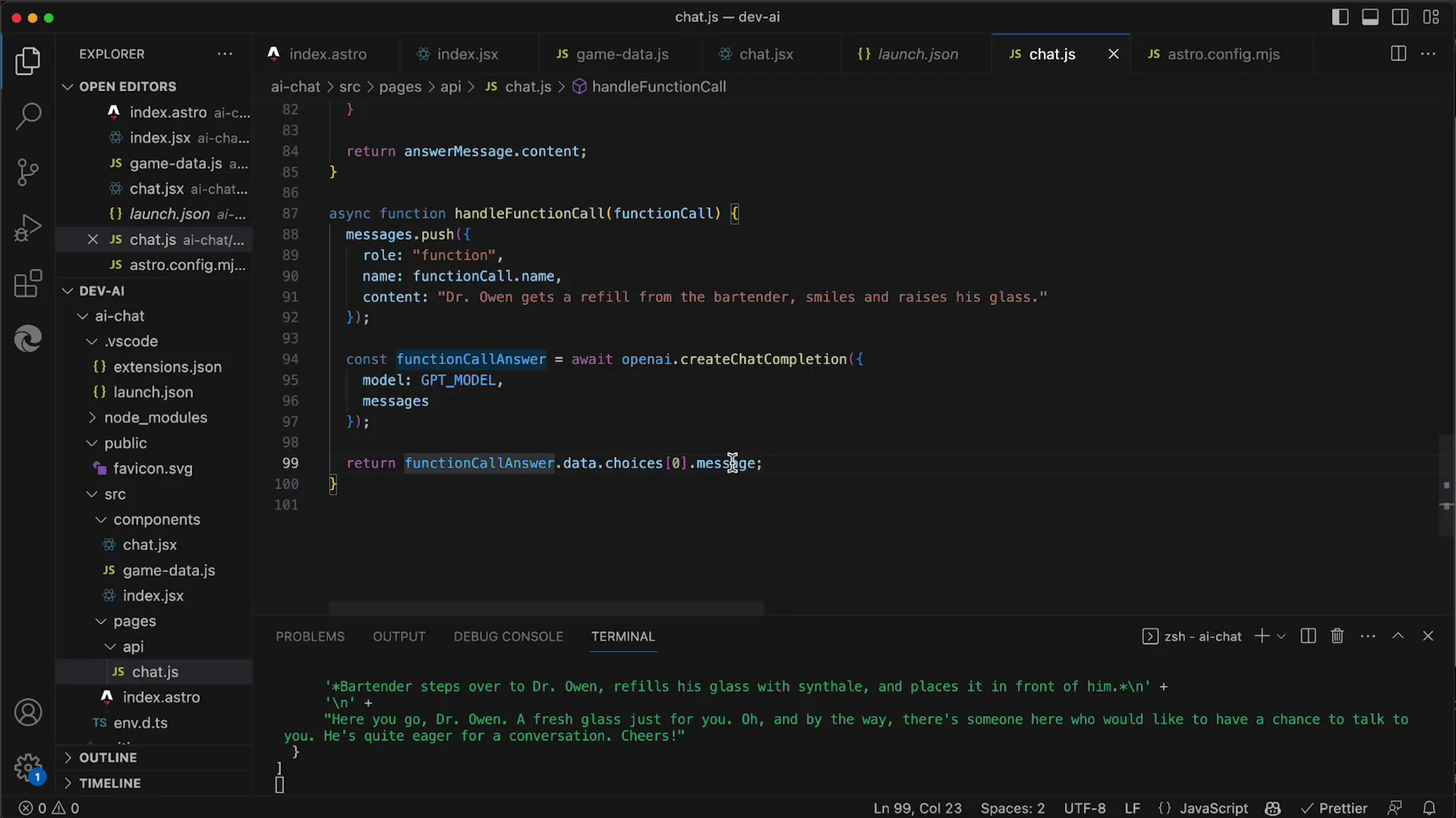Click the Prettier status bar button
Screen dimensions: 1456x818
(1335, 808)
